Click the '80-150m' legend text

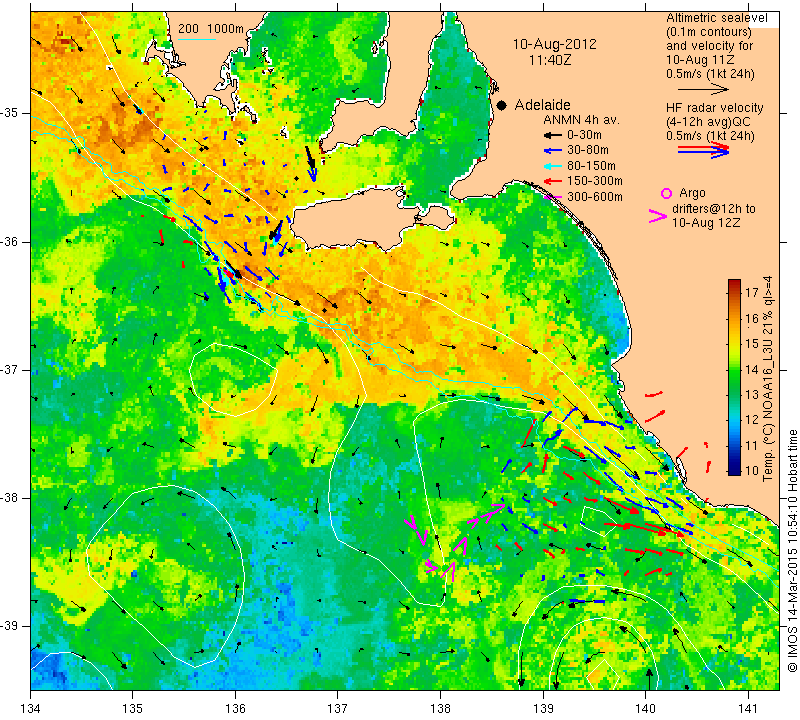click(x=591, y=166)
